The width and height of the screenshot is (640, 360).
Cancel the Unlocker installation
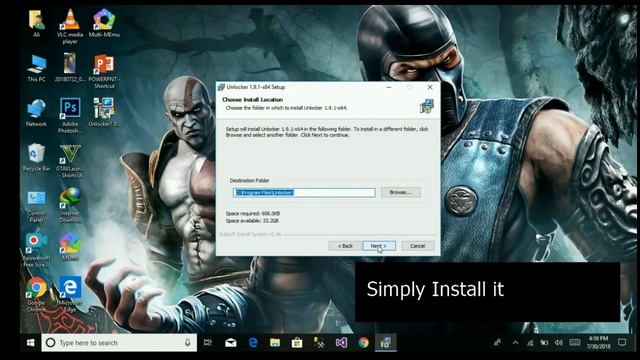(418, 246)
